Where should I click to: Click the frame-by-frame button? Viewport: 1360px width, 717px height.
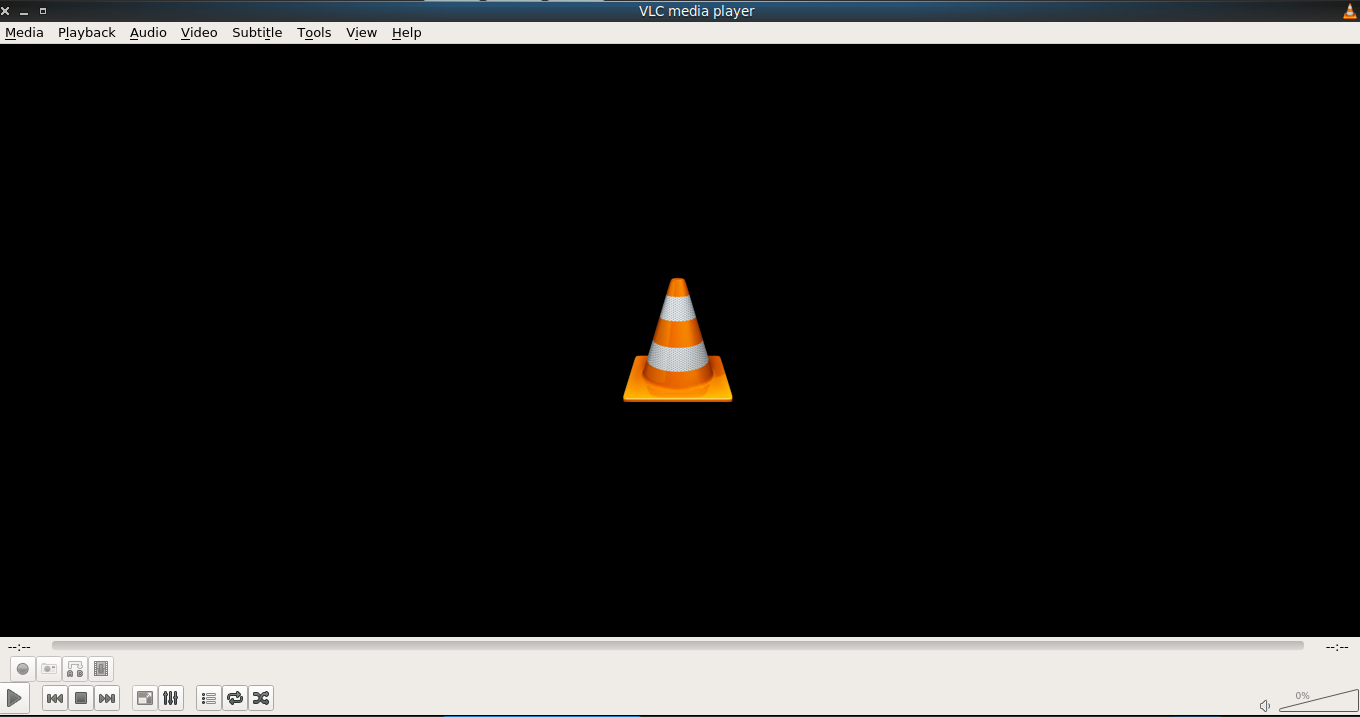[x=101, y=669]
